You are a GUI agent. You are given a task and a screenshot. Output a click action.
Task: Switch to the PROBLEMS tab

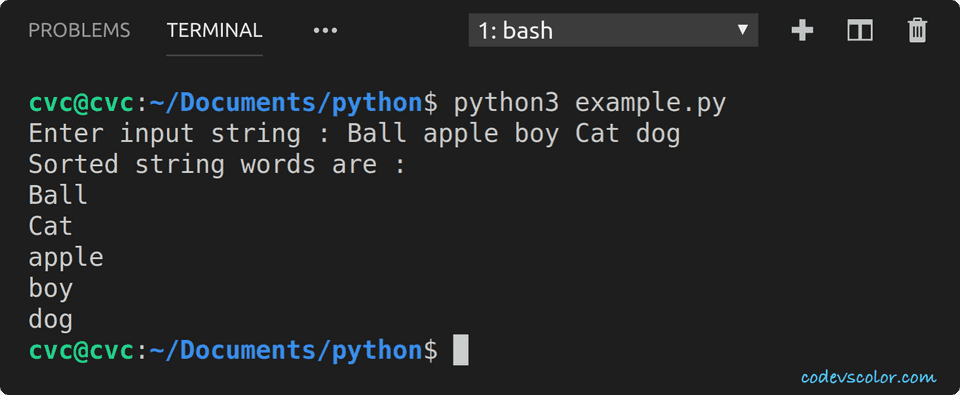(80, 30)
